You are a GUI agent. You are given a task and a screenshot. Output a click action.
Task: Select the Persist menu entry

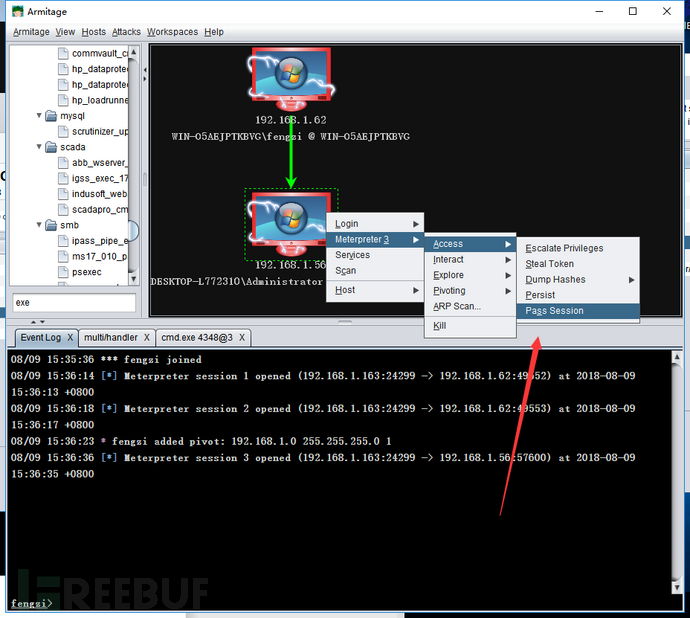578,295
